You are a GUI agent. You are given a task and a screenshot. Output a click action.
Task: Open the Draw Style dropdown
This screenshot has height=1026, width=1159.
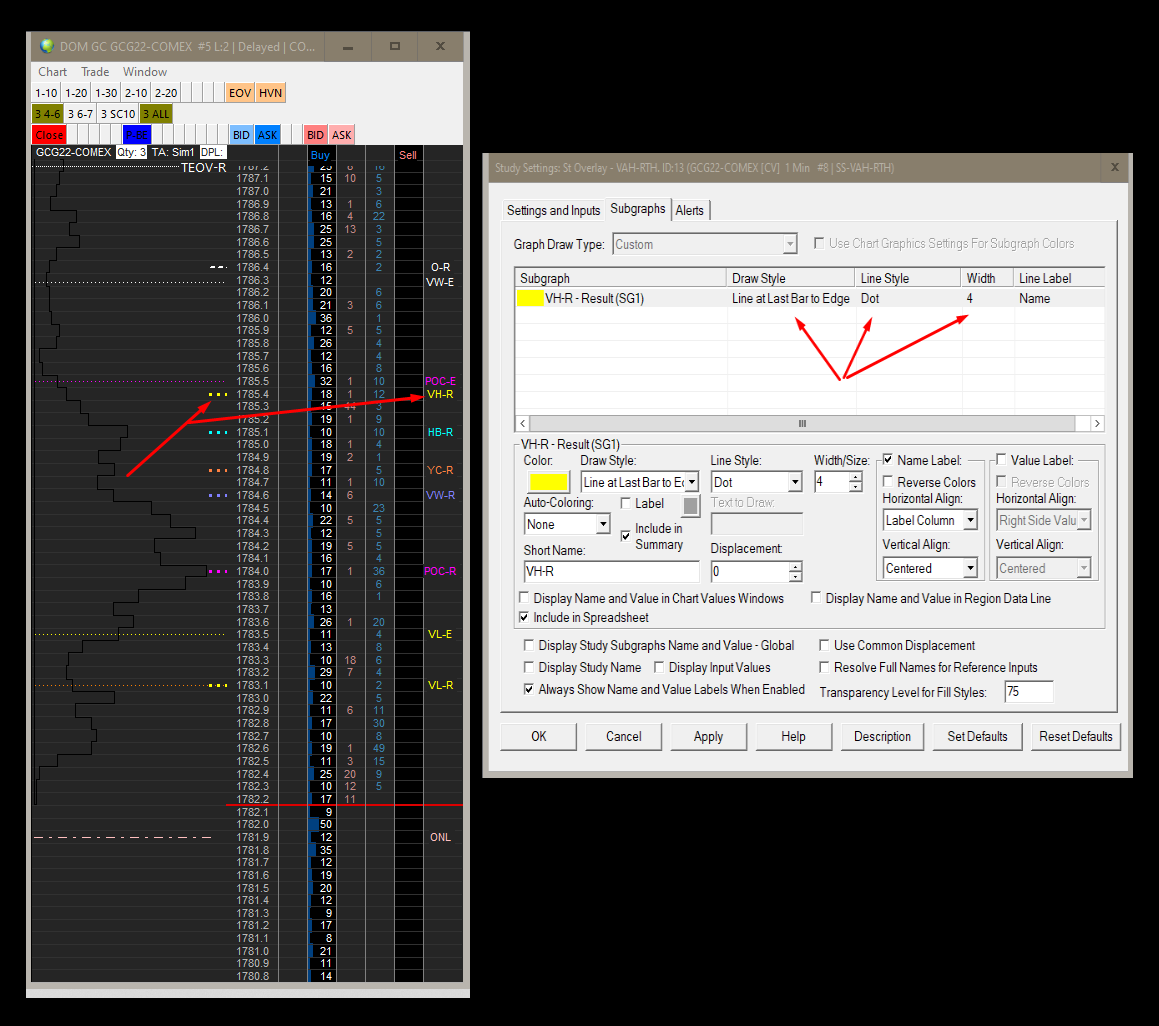[691, 482]
